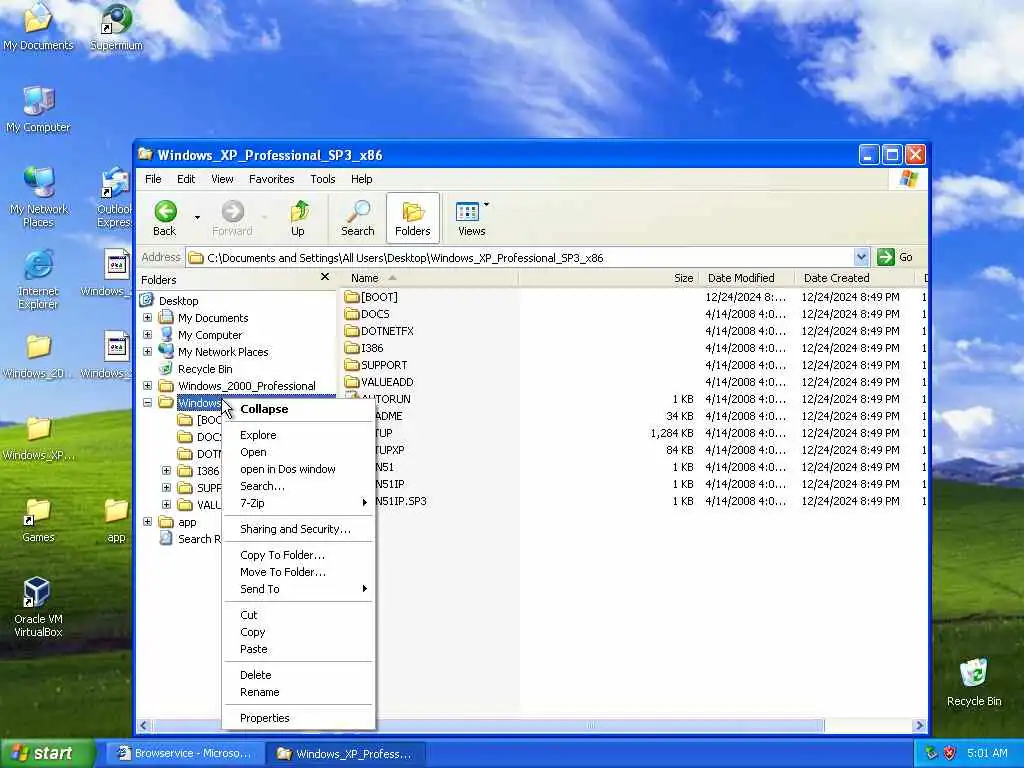Choose Delete in the context menu

298,675
